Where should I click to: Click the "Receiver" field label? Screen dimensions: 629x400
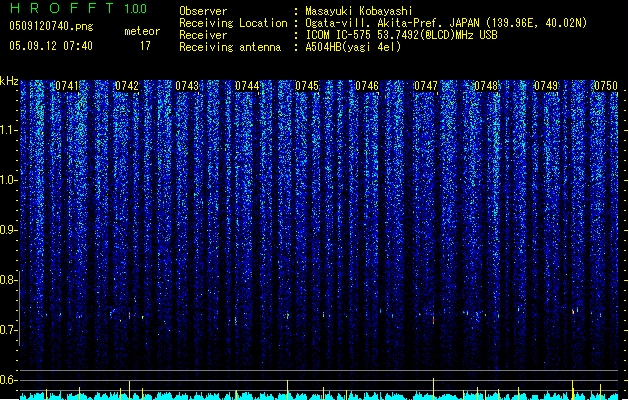pyautogui.click(x=203, y=35)
